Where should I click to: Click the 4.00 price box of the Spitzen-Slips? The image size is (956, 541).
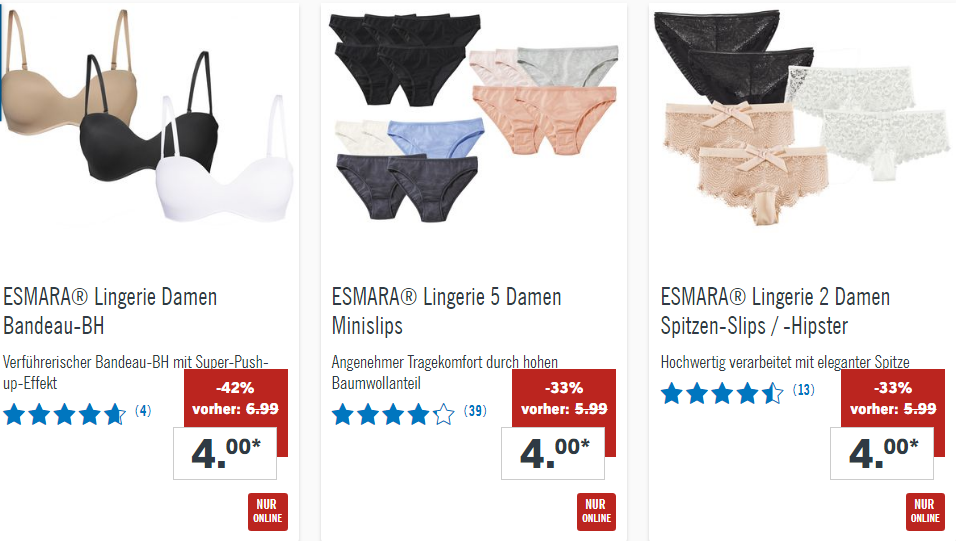coord(882,453)
